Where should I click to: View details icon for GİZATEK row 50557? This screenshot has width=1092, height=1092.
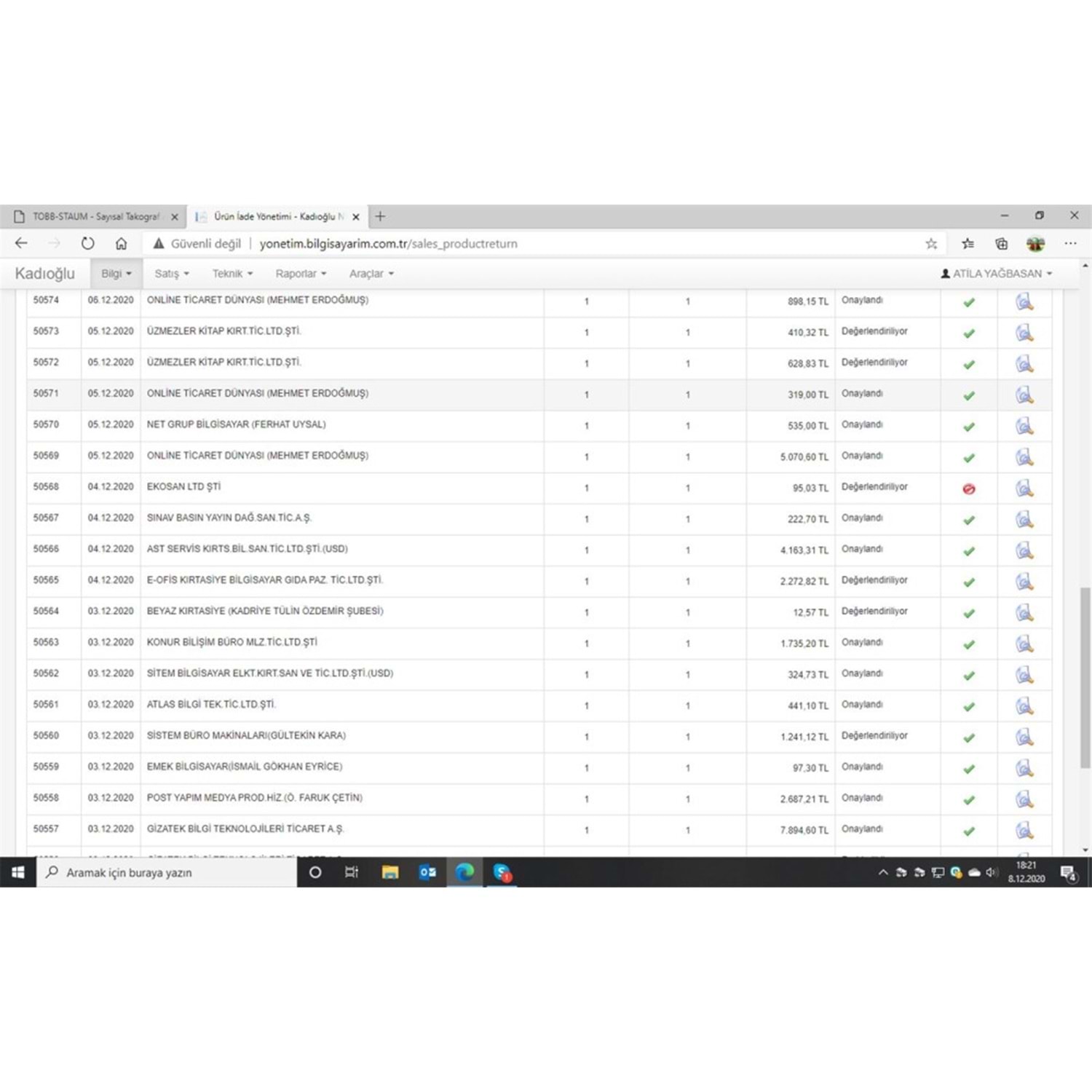(1024, 830)
